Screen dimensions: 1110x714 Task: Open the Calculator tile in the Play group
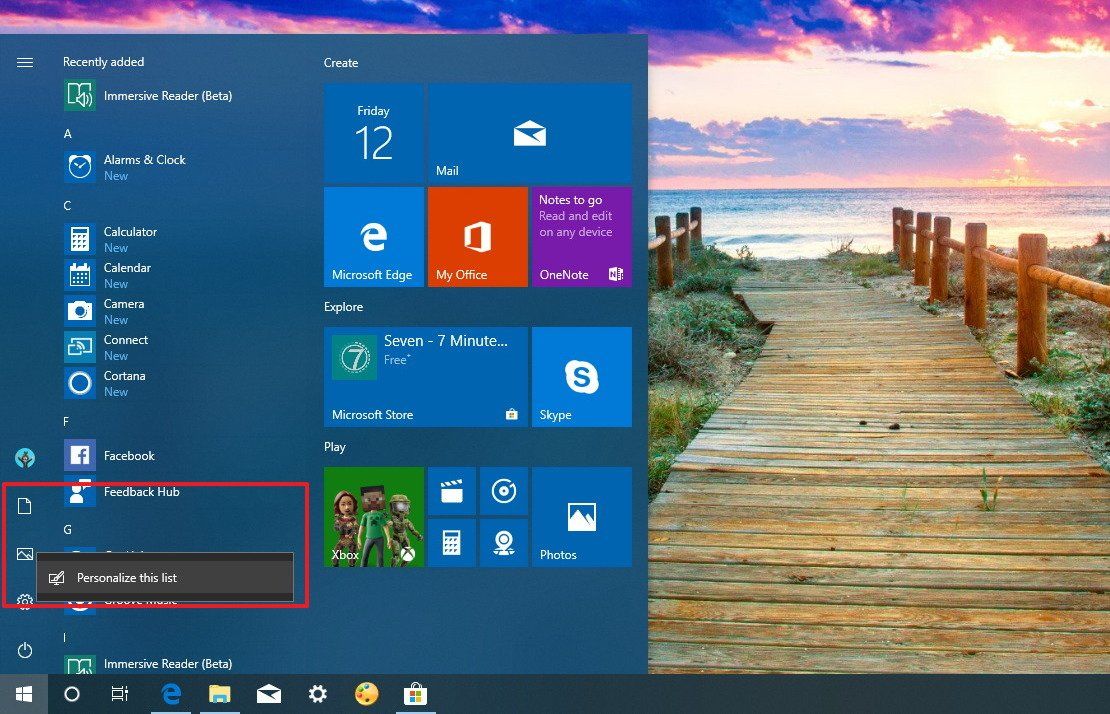coord(452,542)
